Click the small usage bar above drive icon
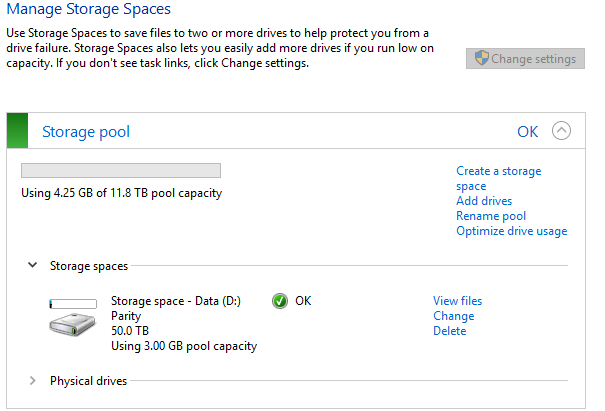Image resolution: width=605 pixels, height=411 pixels. [73, 304]
